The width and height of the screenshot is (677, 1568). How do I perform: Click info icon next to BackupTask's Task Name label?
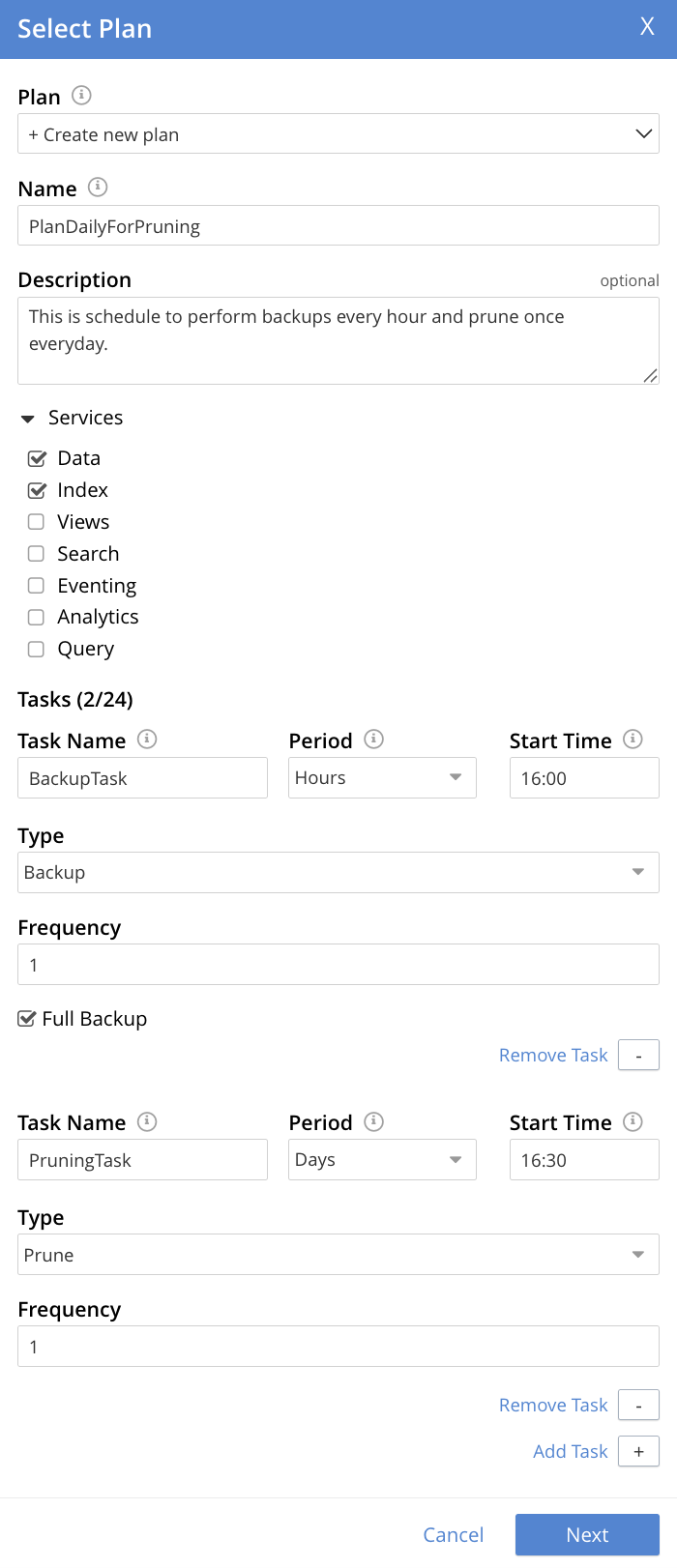[147, 740]
